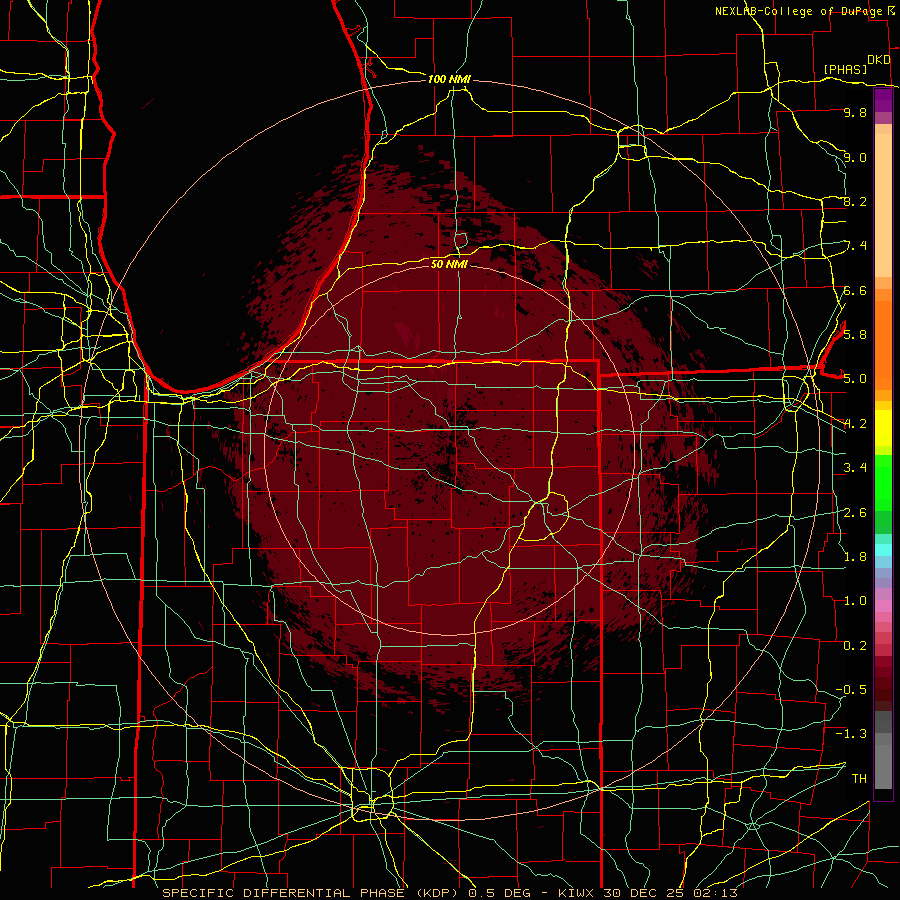Viewport: 900px width, 900px height.
Task: Click the 3.4 value on the color scale
Action: (855, 468)
